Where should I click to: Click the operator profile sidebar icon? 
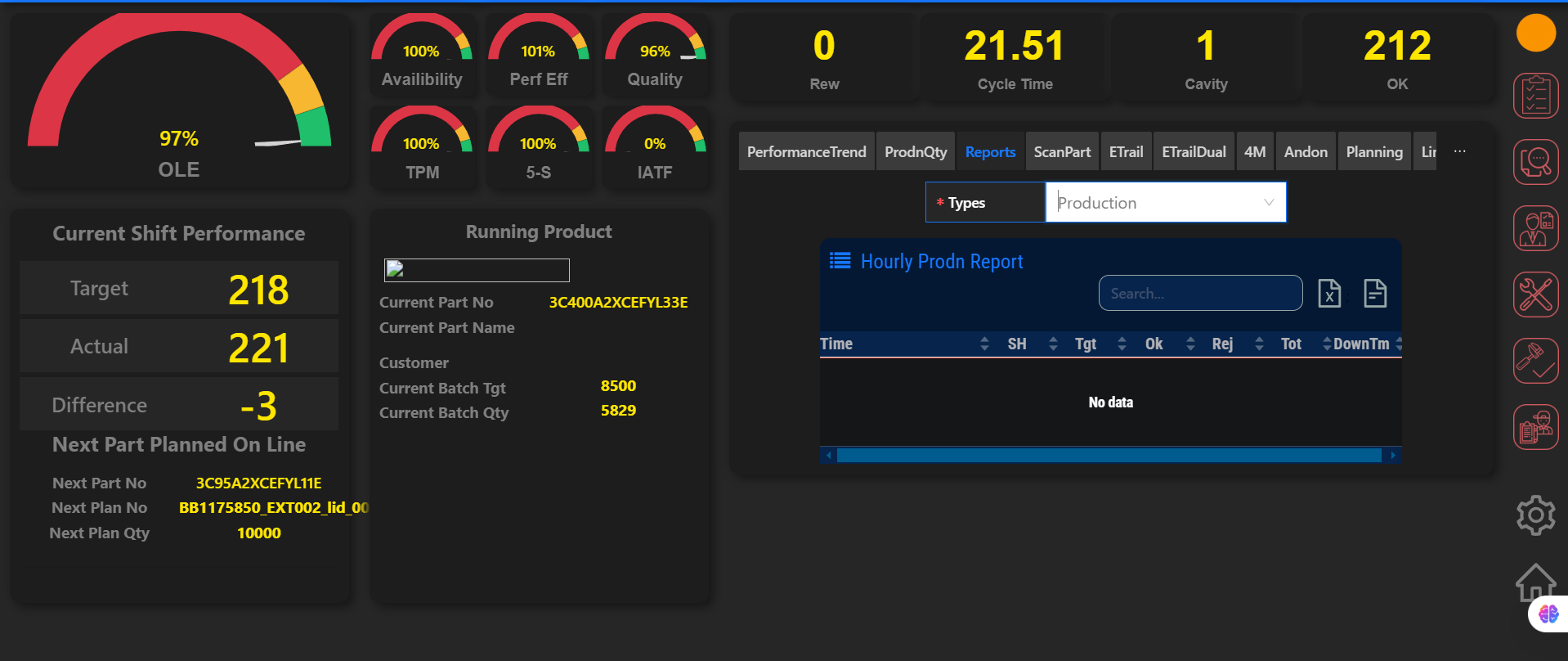[1535, 228]
